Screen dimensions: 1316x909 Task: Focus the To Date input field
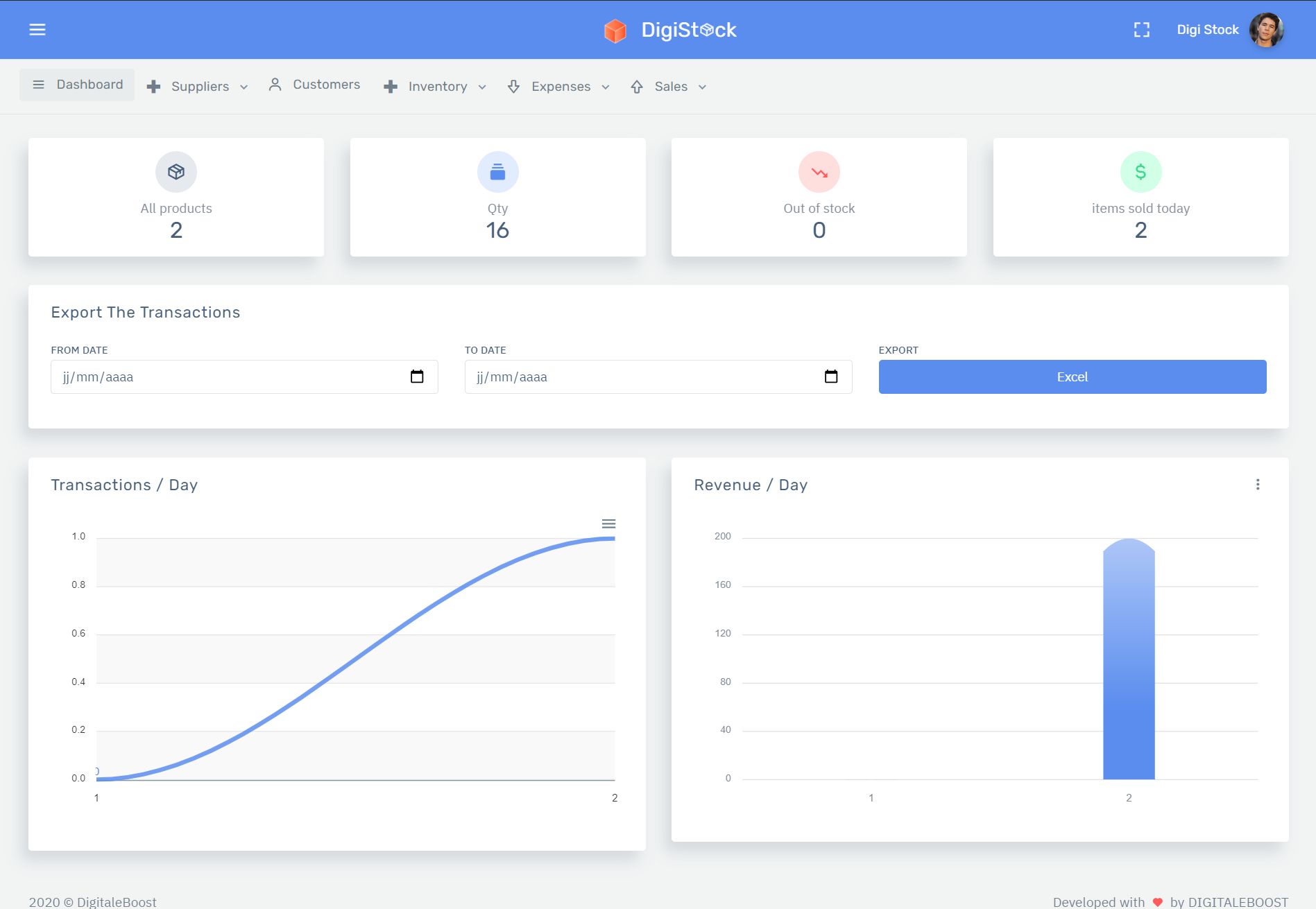(658, 377)
